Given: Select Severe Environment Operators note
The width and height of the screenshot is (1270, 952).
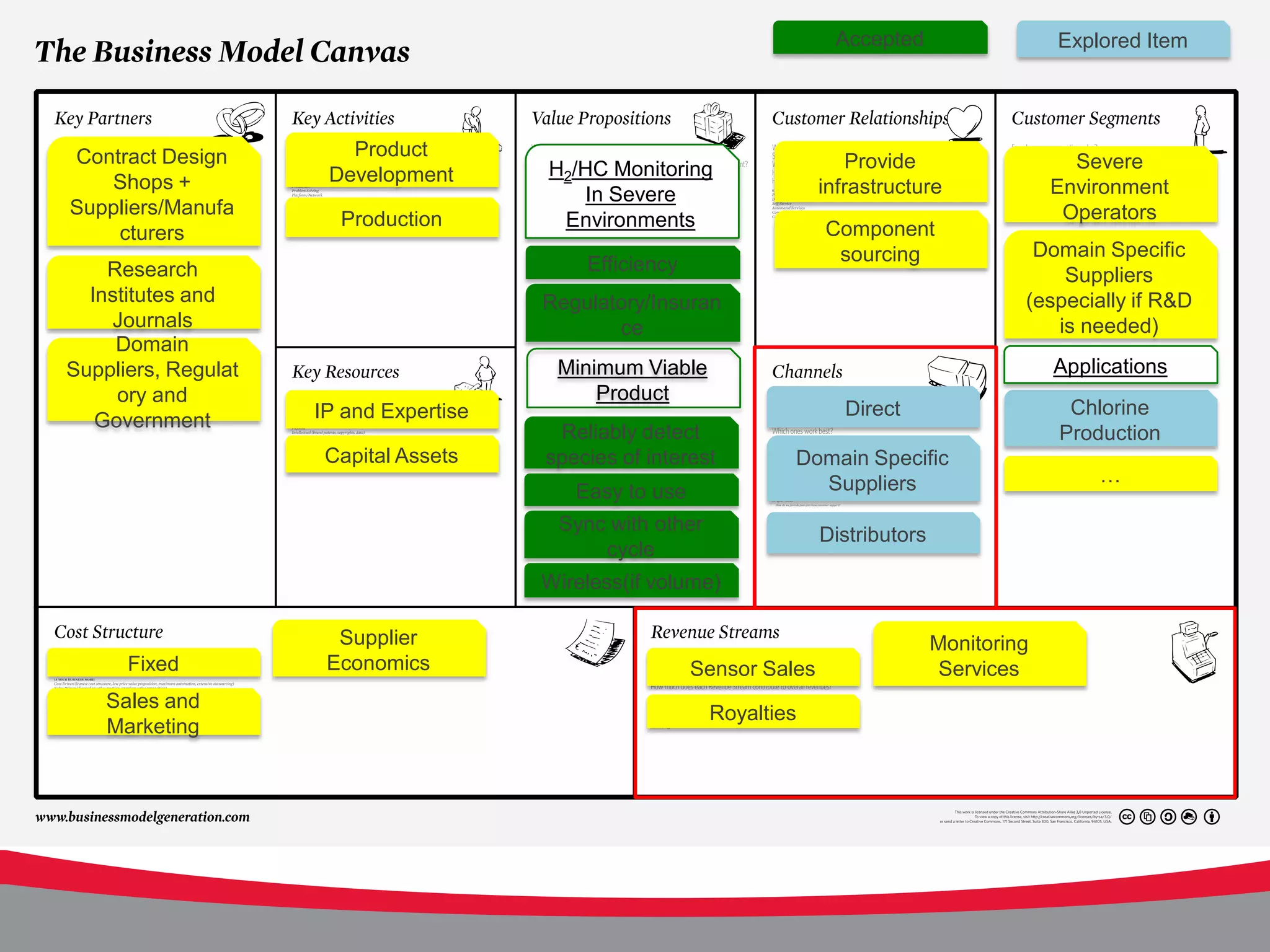Looking at the screenshot, I should (1110, 185).
